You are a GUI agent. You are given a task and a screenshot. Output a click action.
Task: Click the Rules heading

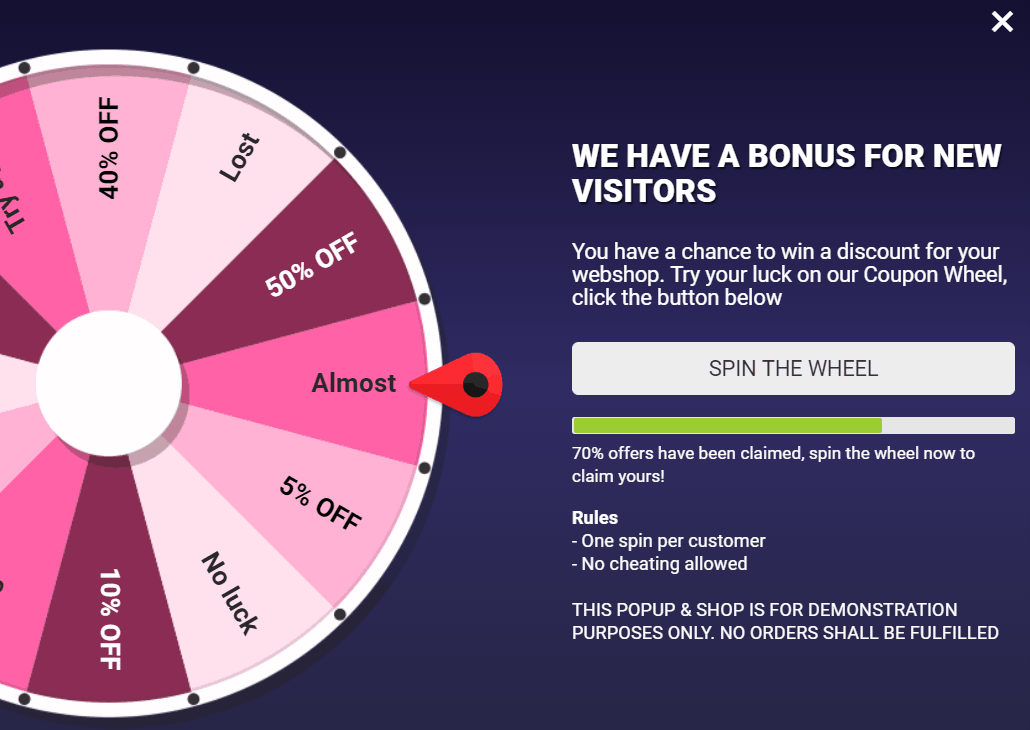point(595,518)
